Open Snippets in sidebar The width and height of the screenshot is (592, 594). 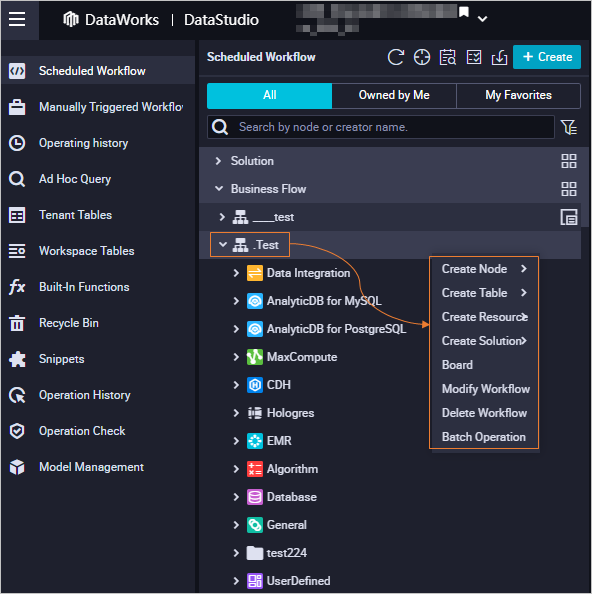98,359
